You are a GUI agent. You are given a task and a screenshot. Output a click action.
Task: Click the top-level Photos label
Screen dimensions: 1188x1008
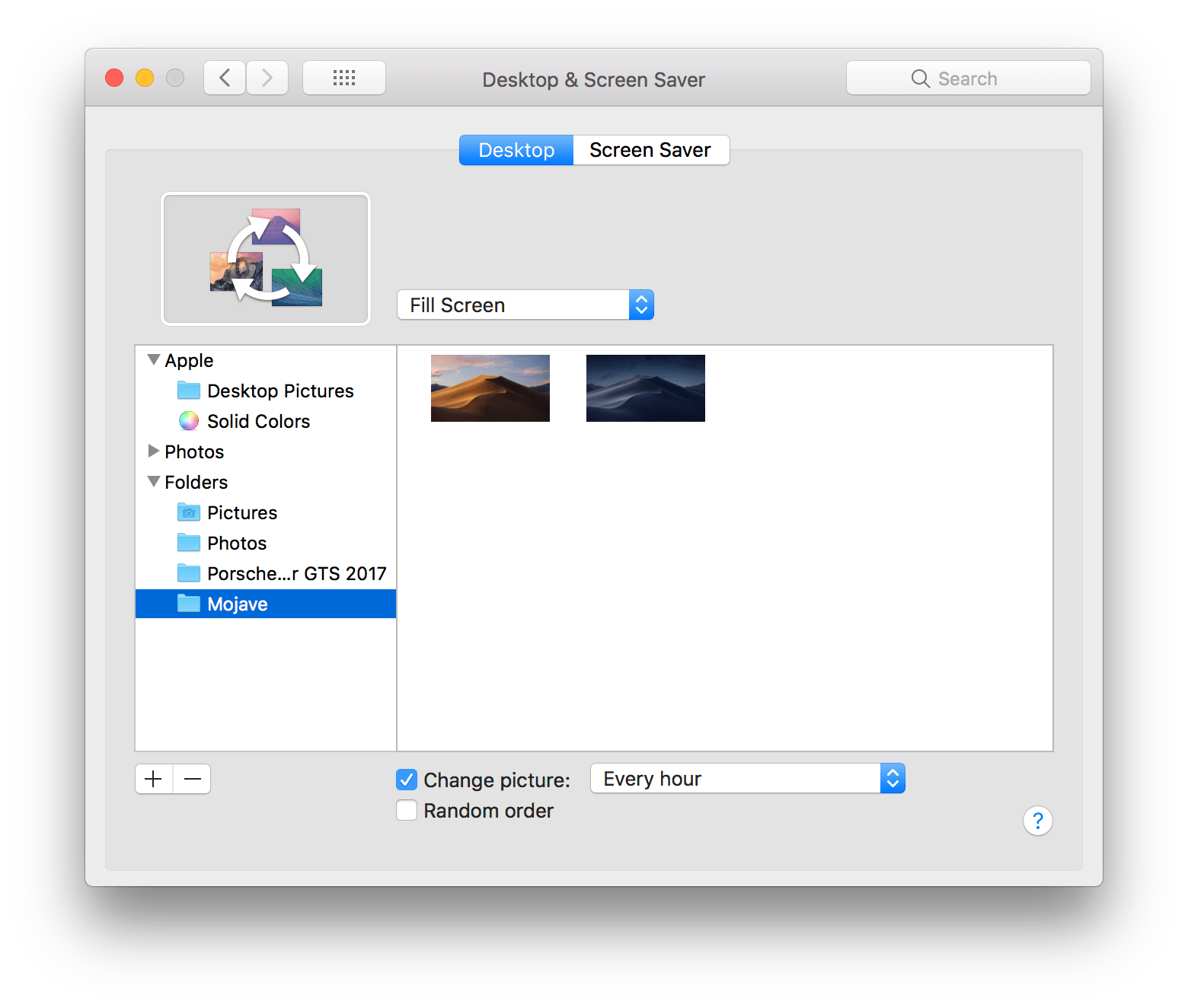click(194, 451)
